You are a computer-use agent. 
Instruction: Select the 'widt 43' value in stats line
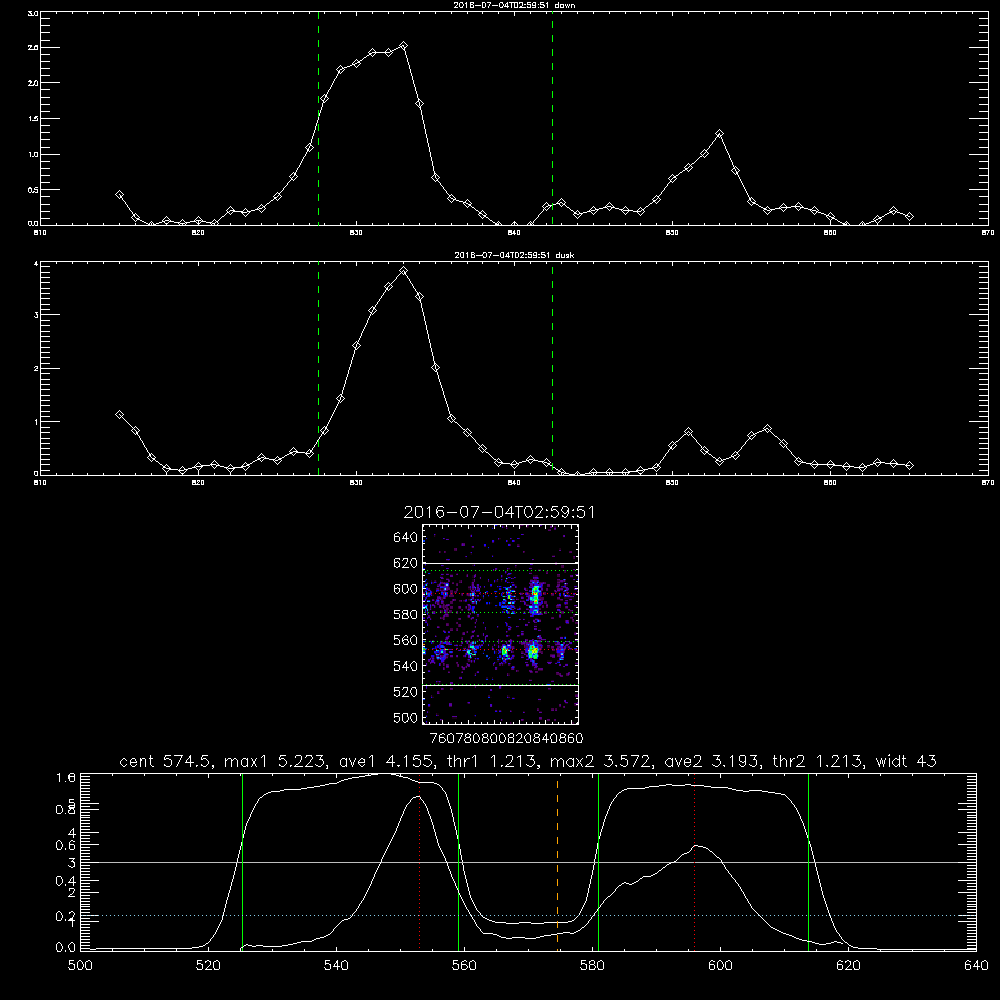(x=906, y=761)
